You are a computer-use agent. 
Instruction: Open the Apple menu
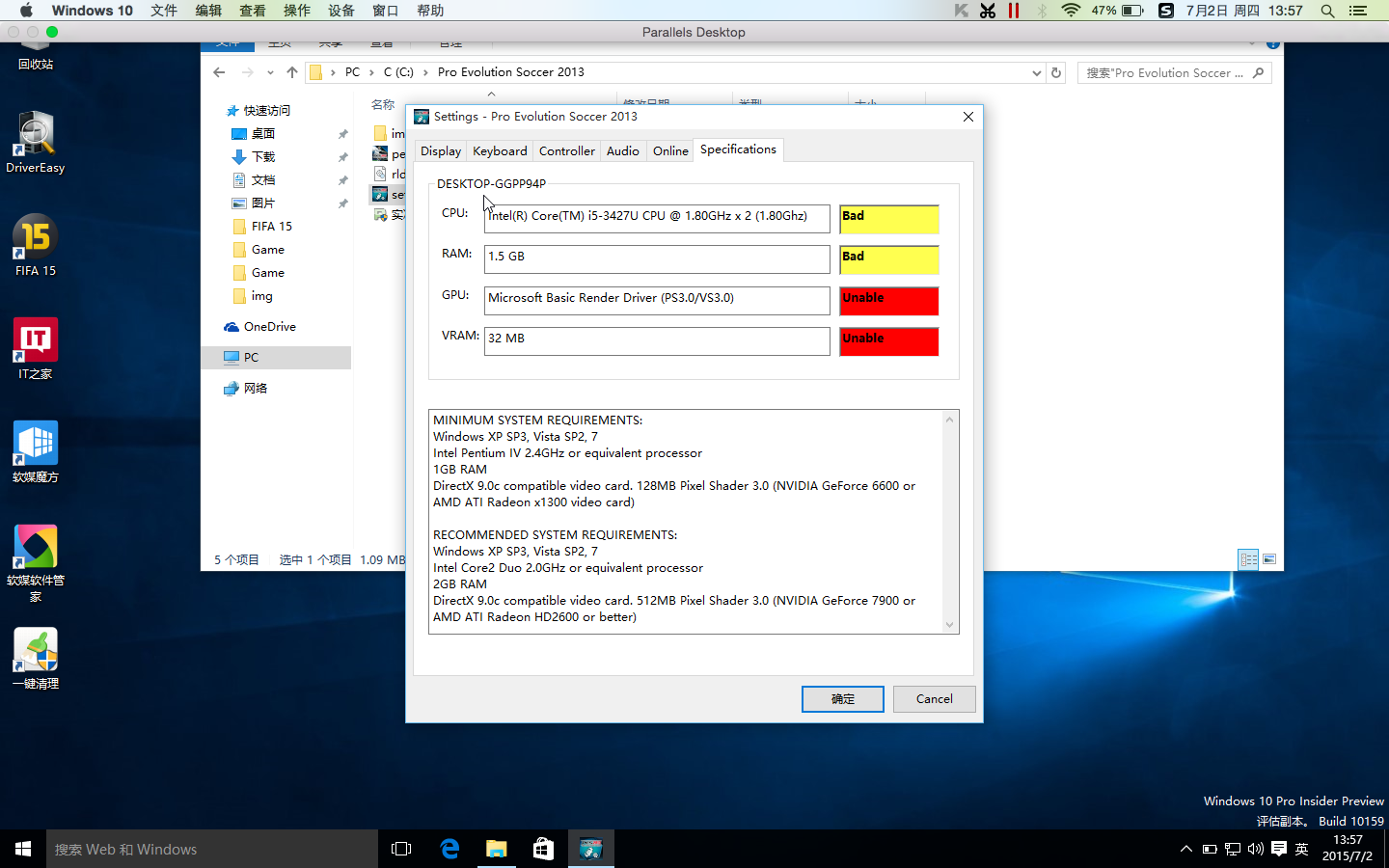tap(26, 11)
